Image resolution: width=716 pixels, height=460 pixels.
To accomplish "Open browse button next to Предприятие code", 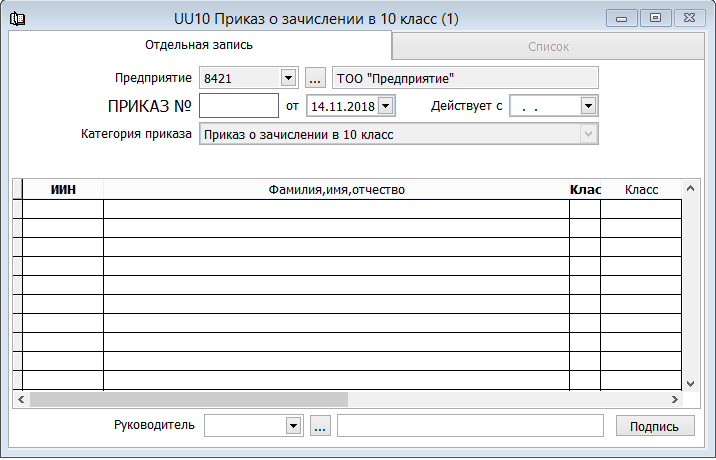I will [315, 78].
